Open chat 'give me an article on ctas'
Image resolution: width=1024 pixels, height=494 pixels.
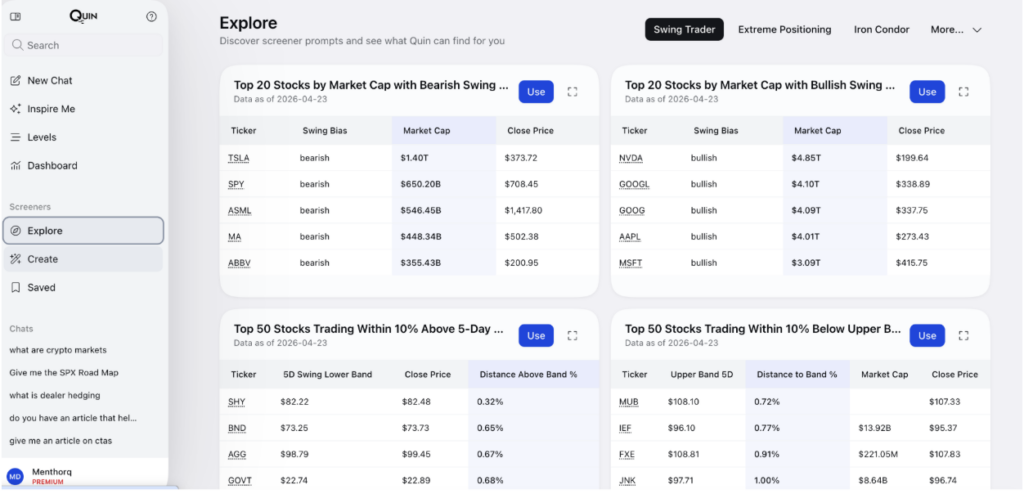point(60,440)
